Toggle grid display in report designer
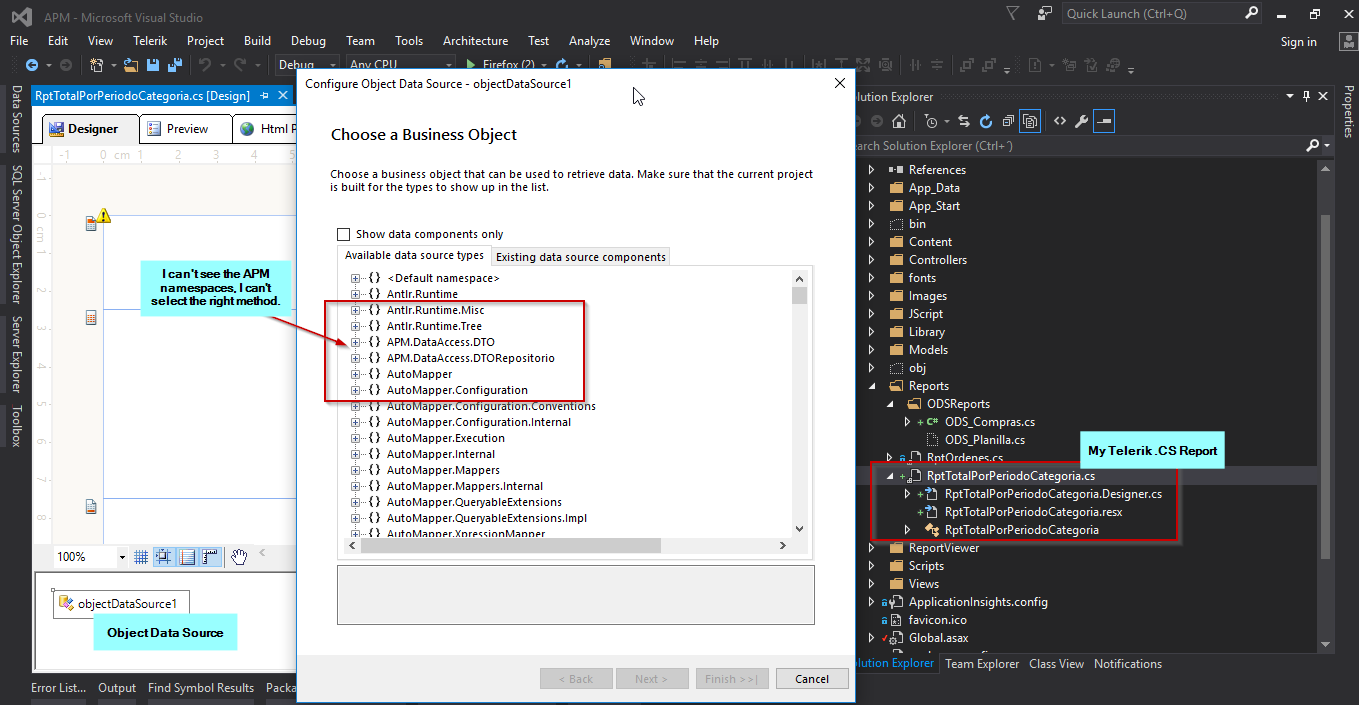Screen dimensions: 1359x705 coord(141,556)
